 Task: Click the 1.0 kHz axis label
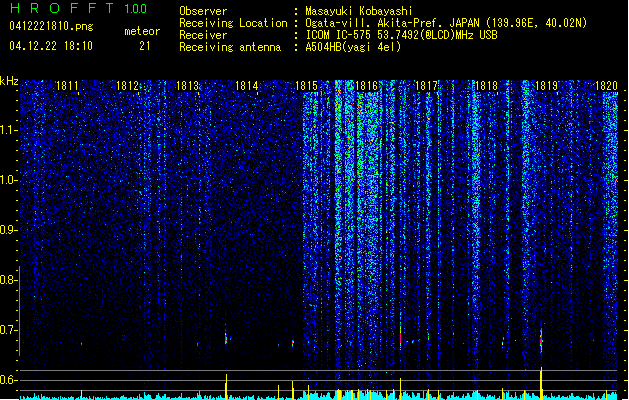point(8,180)
